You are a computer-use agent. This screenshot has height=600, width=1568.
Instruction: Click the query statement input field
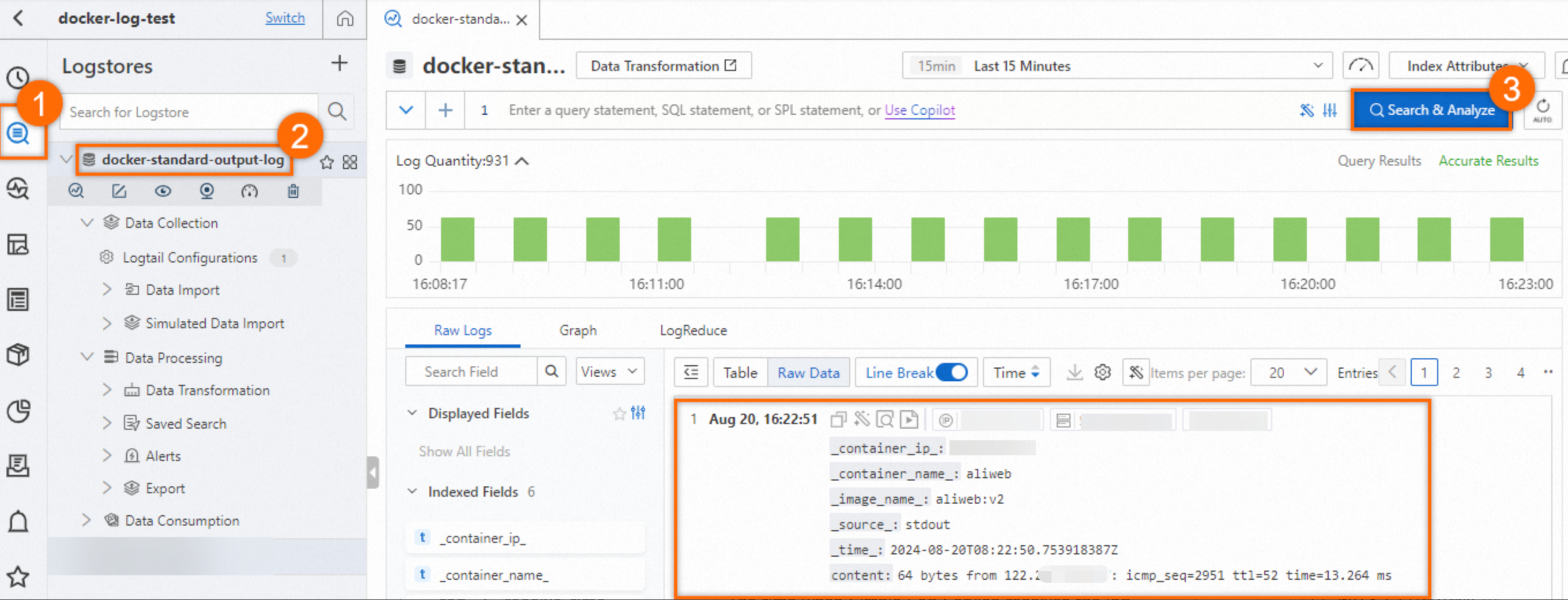pos(876,110)
